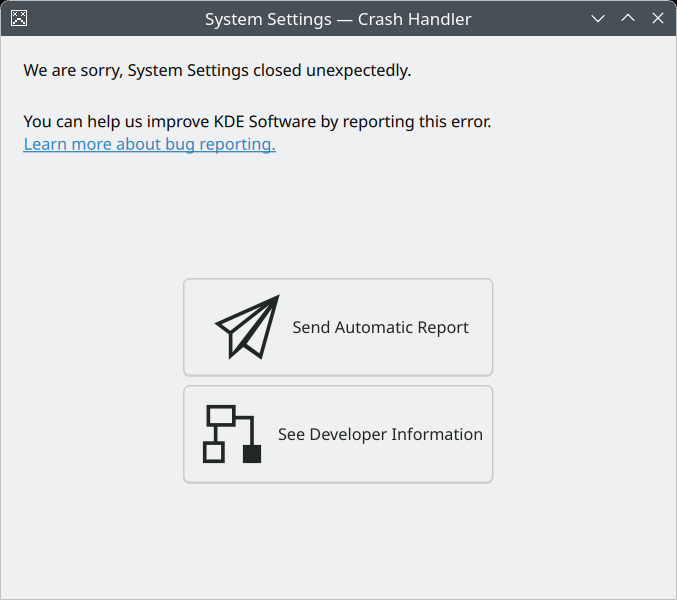Viewport: 677px width, 600px height.
Task: Minimize the Crash Handler window
Action: (598, 18)
